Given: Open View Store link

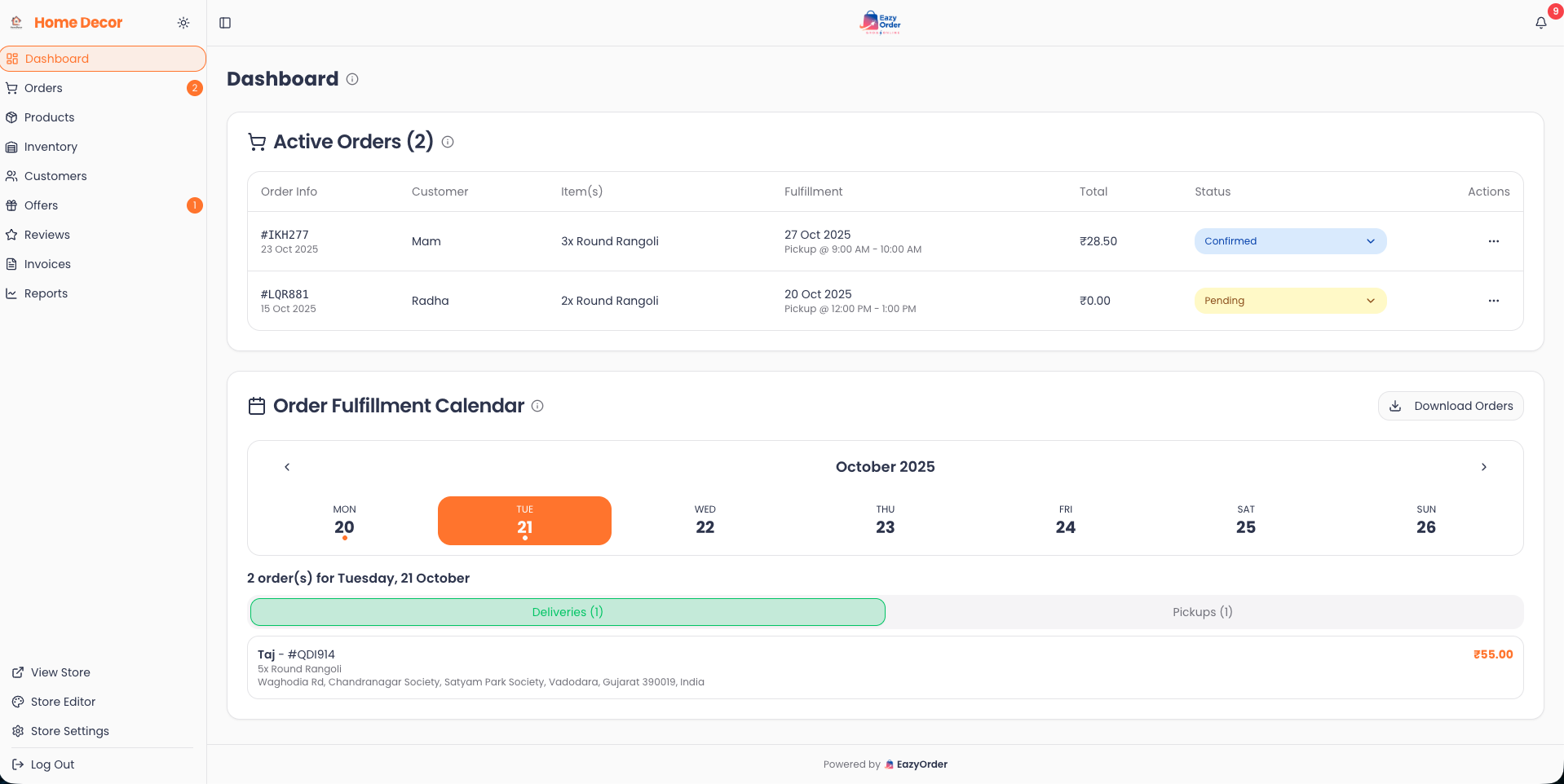Looking at the screenshot, I should (x=60, y=672).
